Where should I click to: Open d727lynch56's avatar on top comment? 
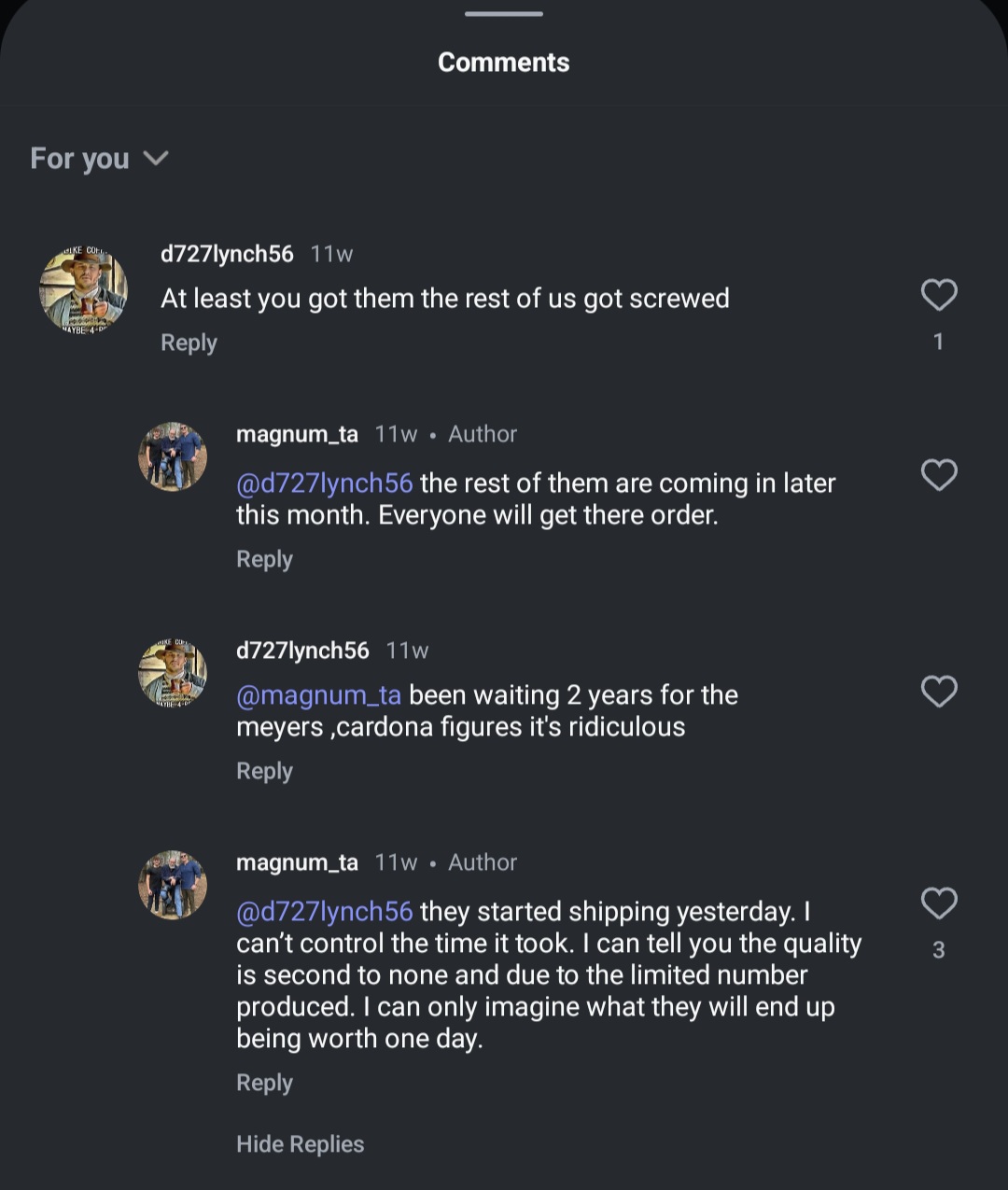tap(83, 290)
